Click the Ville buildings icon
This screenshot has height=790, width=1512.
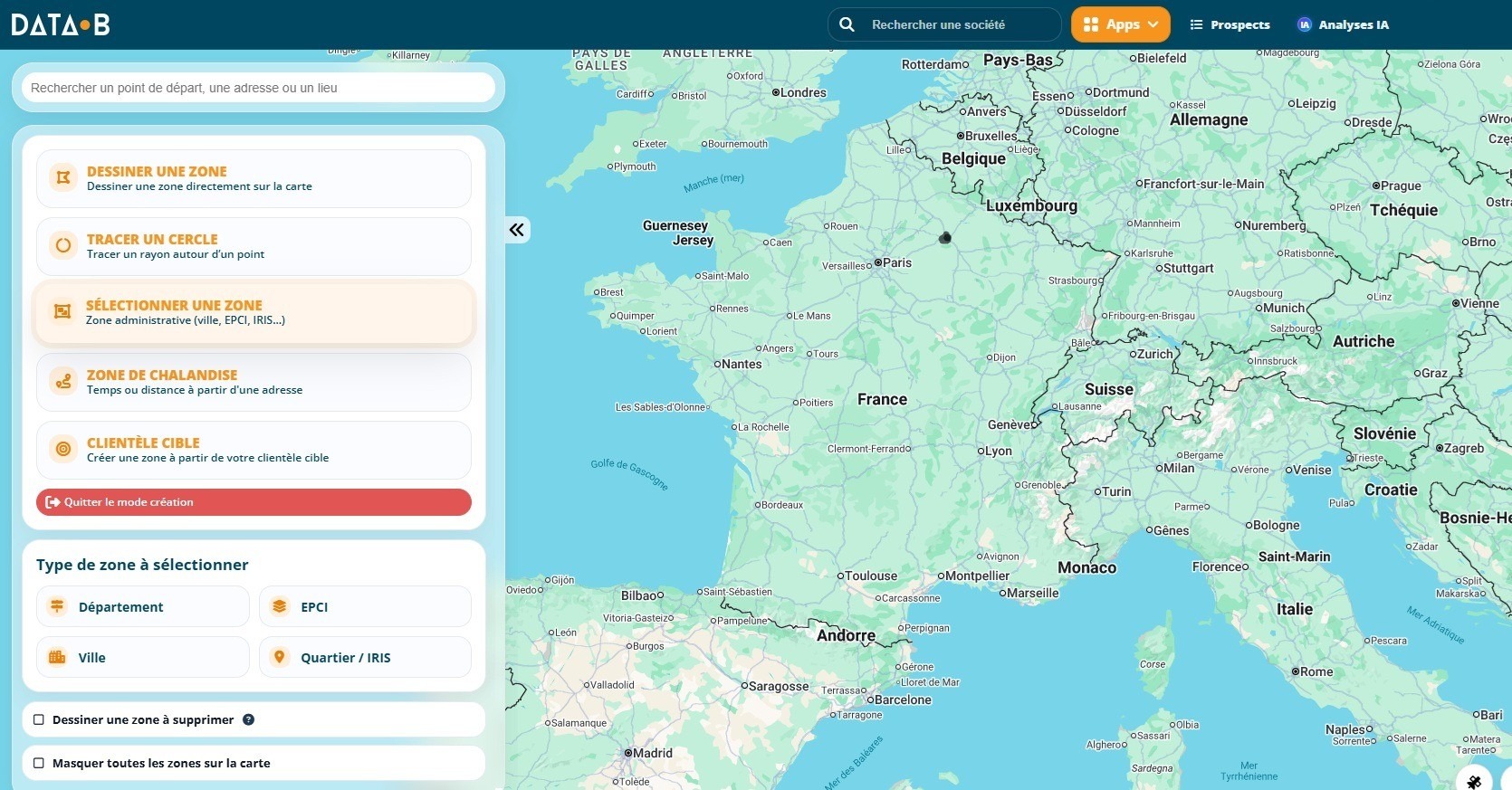(57, 657)
